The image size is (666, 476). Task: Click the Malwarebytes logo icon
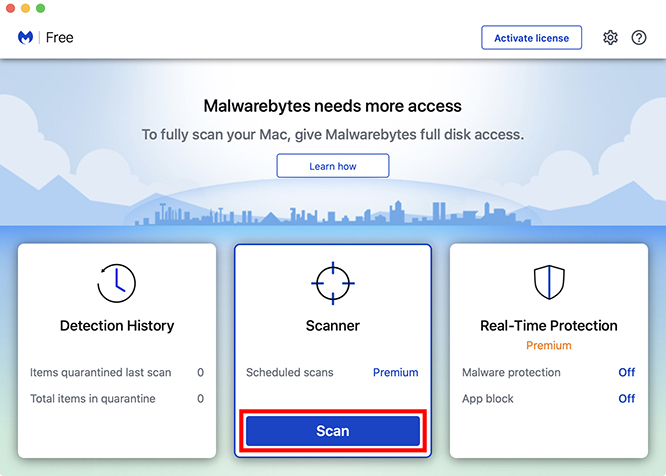[25, 38]
